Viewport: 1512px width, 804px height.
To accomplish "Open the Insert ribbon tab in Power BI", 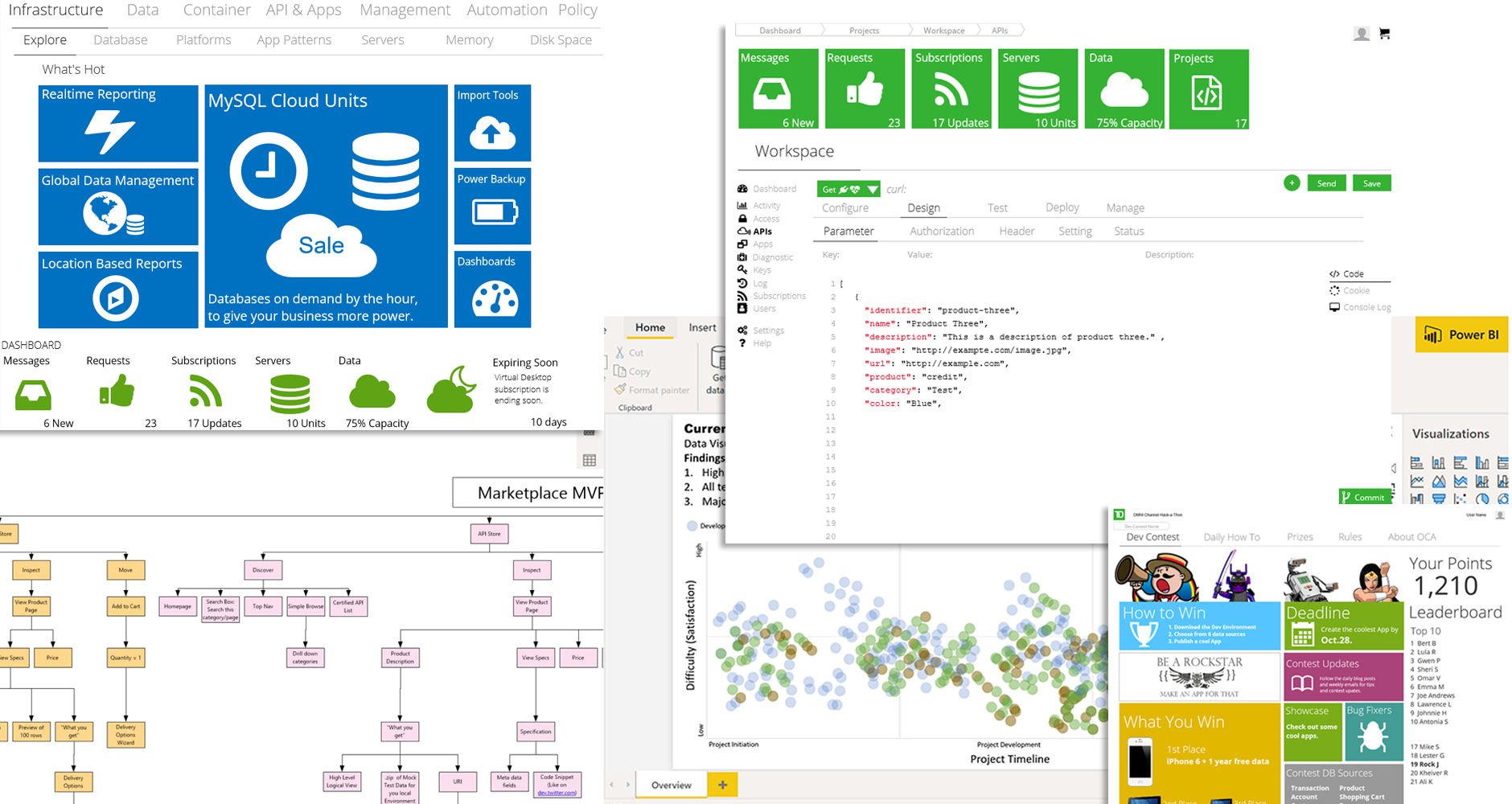I will [x=702, y=327].
